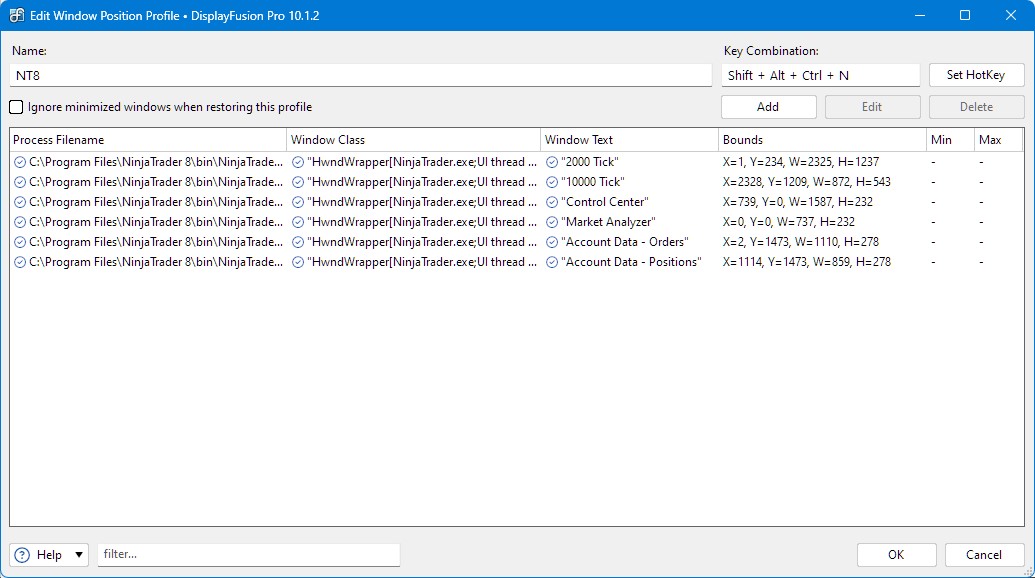
Task: Toggle Ignore minimized windows checkbox
Action: pyautogui.click(x=17, y=107)
